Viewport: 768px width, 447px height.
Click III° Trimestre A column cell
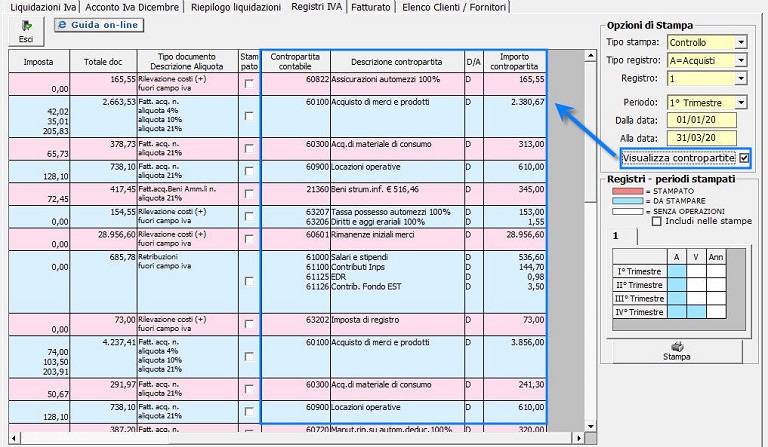pyautogui.click(x=677, y=298)
